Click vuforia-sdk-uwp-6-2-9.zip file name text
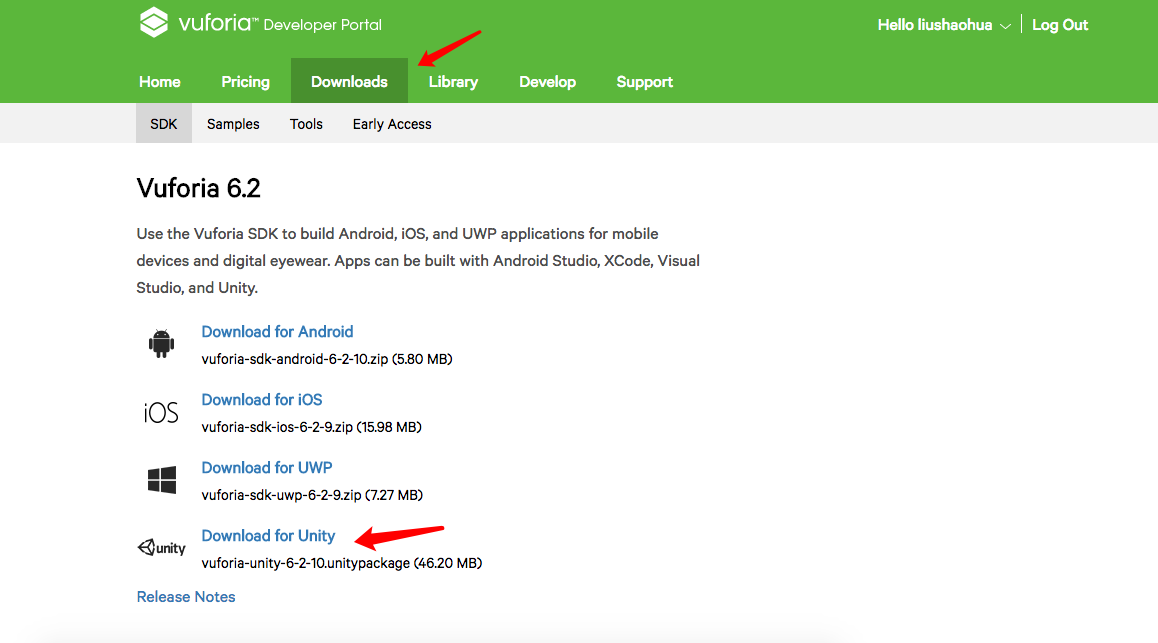This screenshot has width=1158, height=643. point(281,495)
